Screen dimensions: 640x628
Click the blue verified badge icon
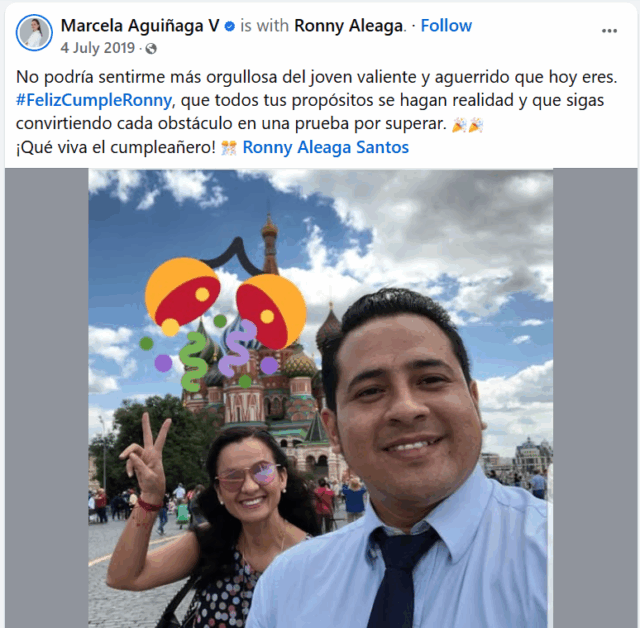pos(230,27)
